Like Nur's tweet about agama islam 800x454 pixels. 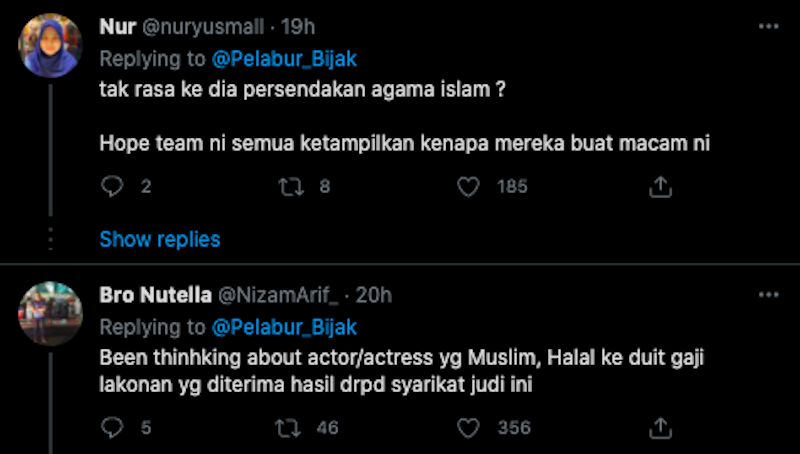point(469,186)
